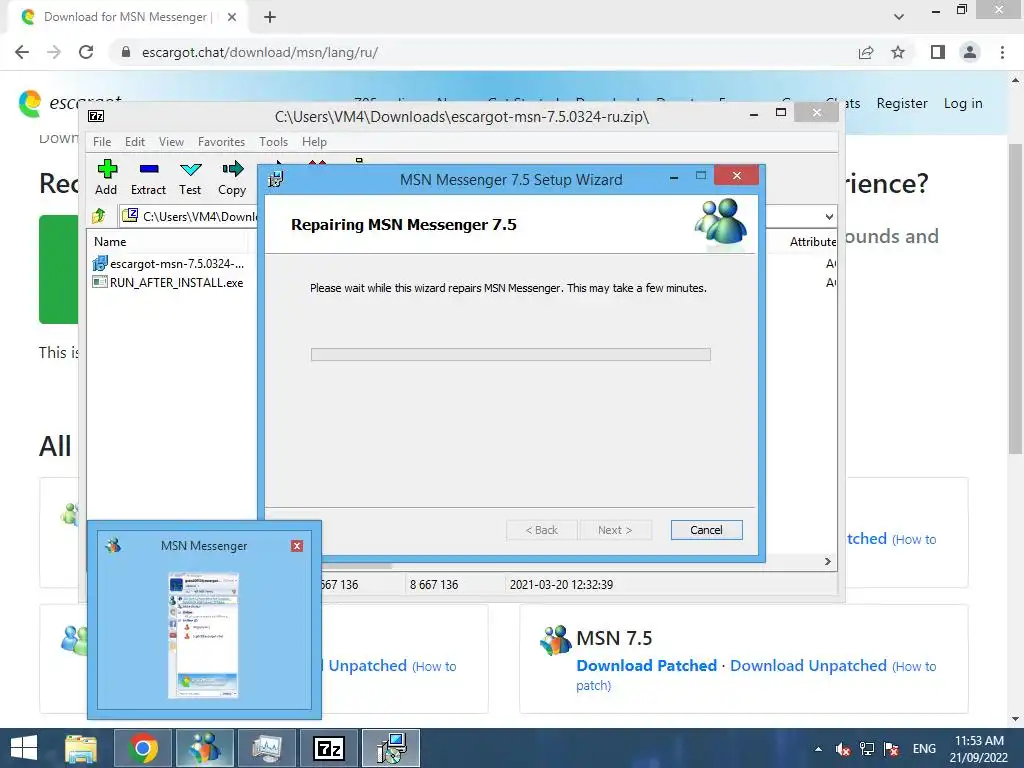Click the 7-Zip taskbar icon
The image size is (1024, 768).
coord(329,748)
